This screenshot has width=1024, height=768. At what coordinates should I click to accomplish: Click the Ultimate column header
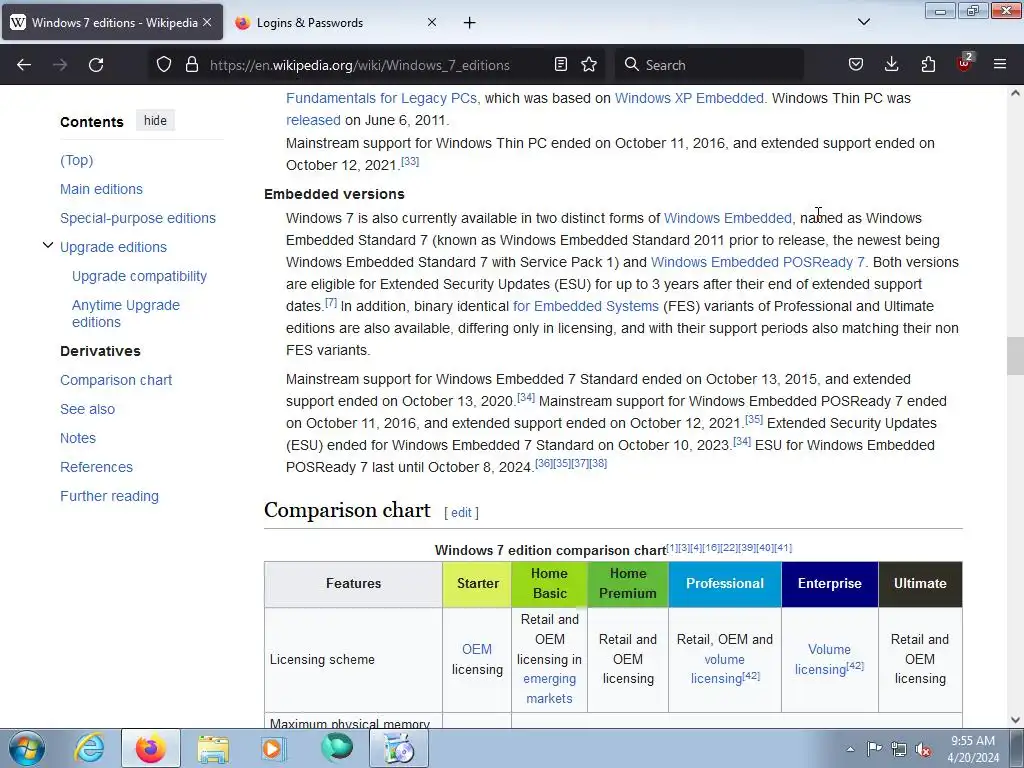tap(920, 584)
